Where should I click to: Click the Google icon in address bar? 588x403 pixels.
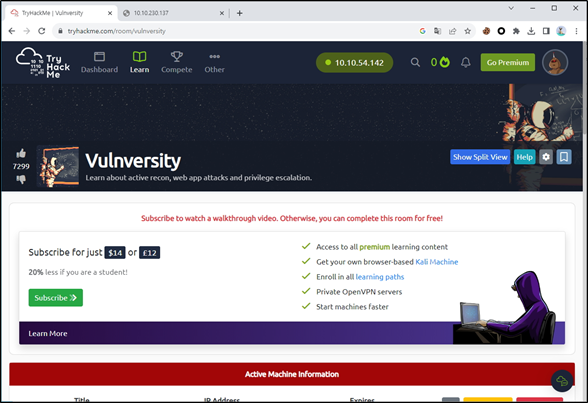(x=423, y=31)
